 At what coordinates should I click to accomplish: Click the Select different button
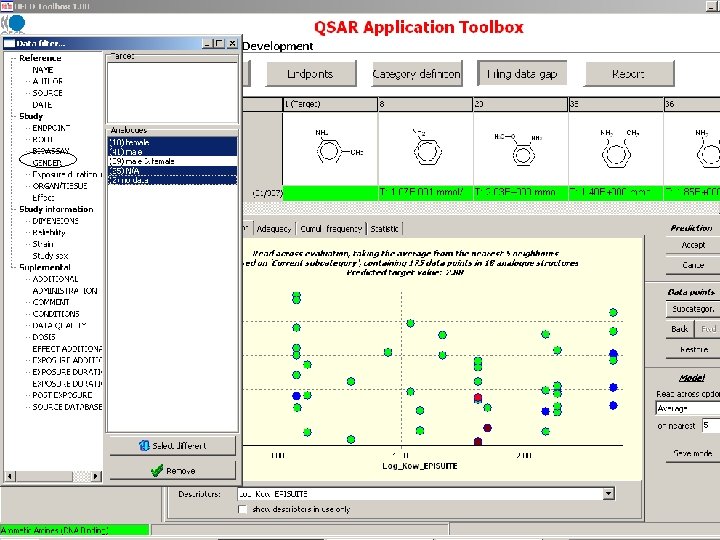point(172,445)
